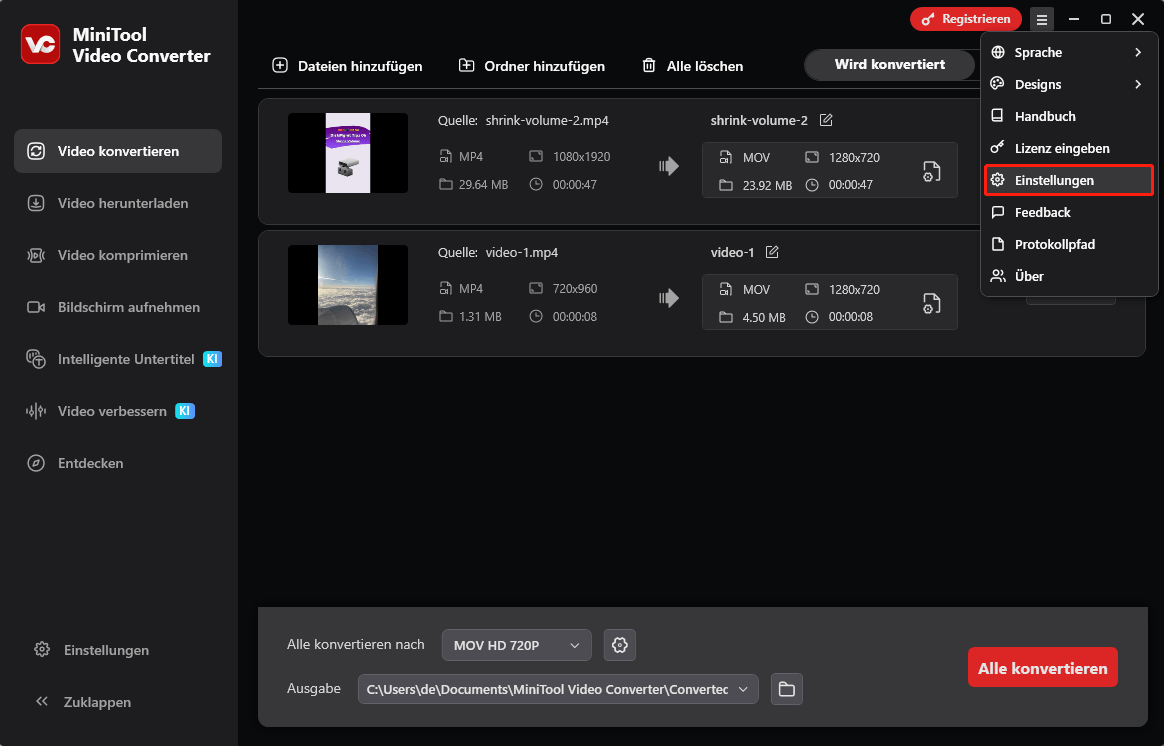Click source text video-1.mp4
Image resolution: width=1164 pixels, height=746 pixels.
(x=522, y=252)
